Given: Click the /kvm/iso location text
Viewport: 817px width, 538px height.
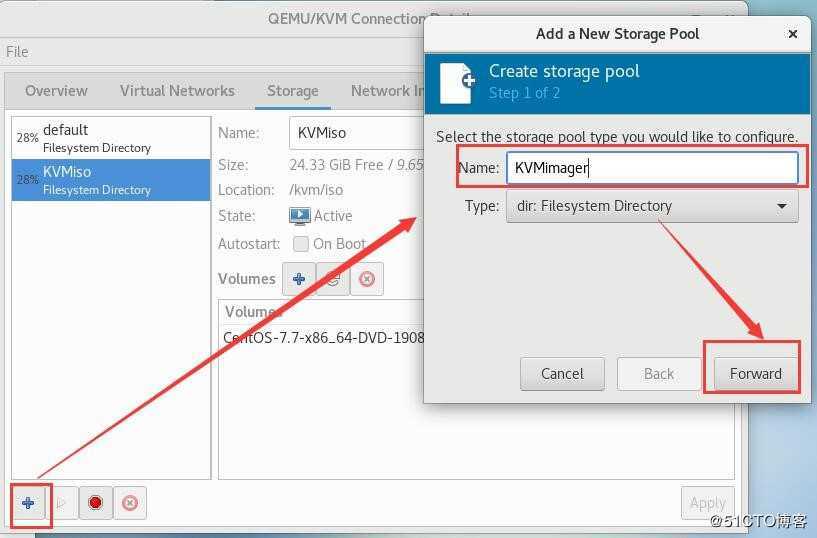Looking at the screenshot, I should coord(316,190).
